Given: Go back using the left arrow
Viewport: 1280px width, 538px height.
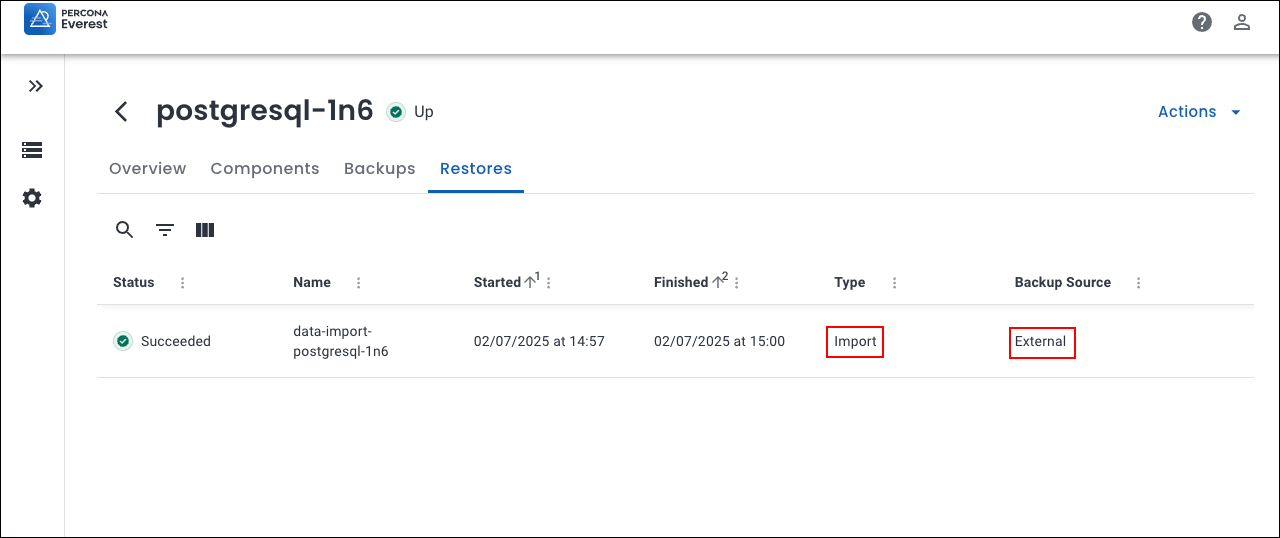Looking at the screenshot, I should point(121,112).
